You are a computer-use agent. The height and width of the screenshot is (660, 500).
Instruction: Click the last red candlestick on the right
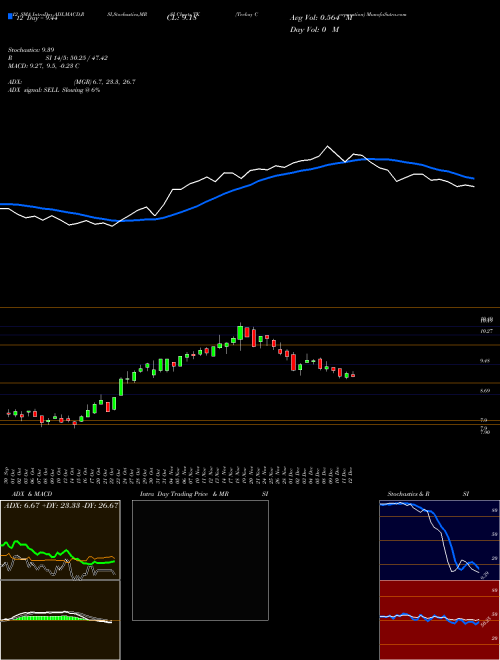tap(353, 375)
